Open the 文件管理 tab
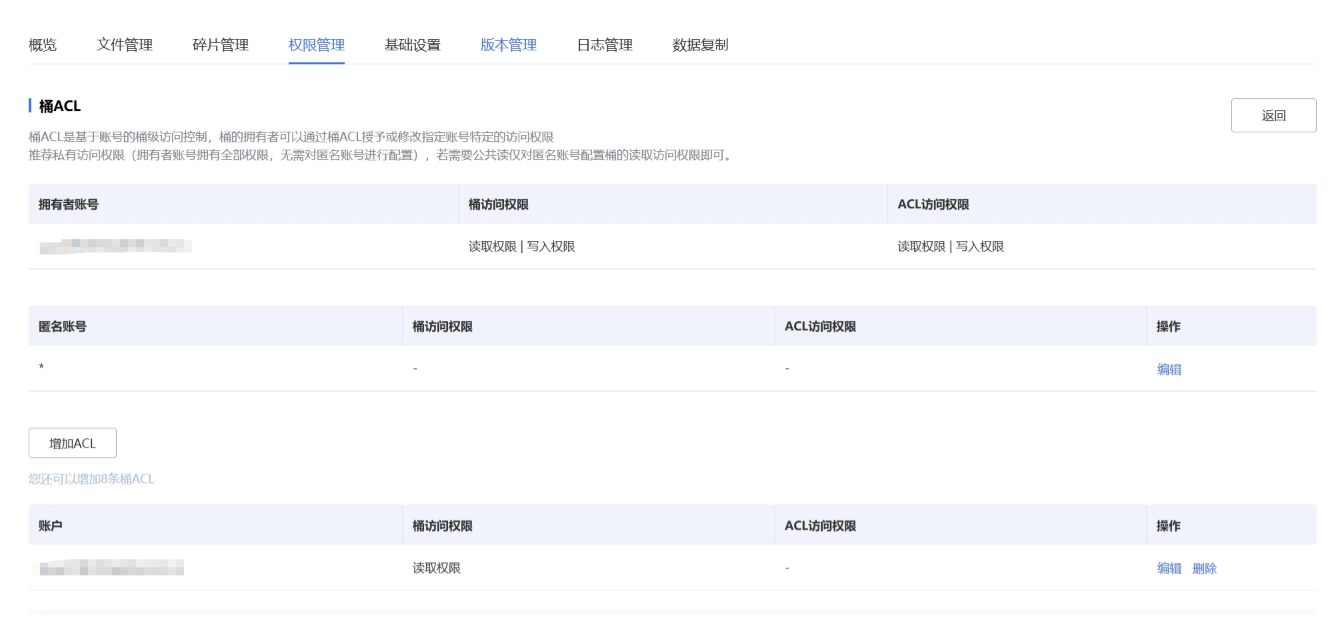 (124, 45)
